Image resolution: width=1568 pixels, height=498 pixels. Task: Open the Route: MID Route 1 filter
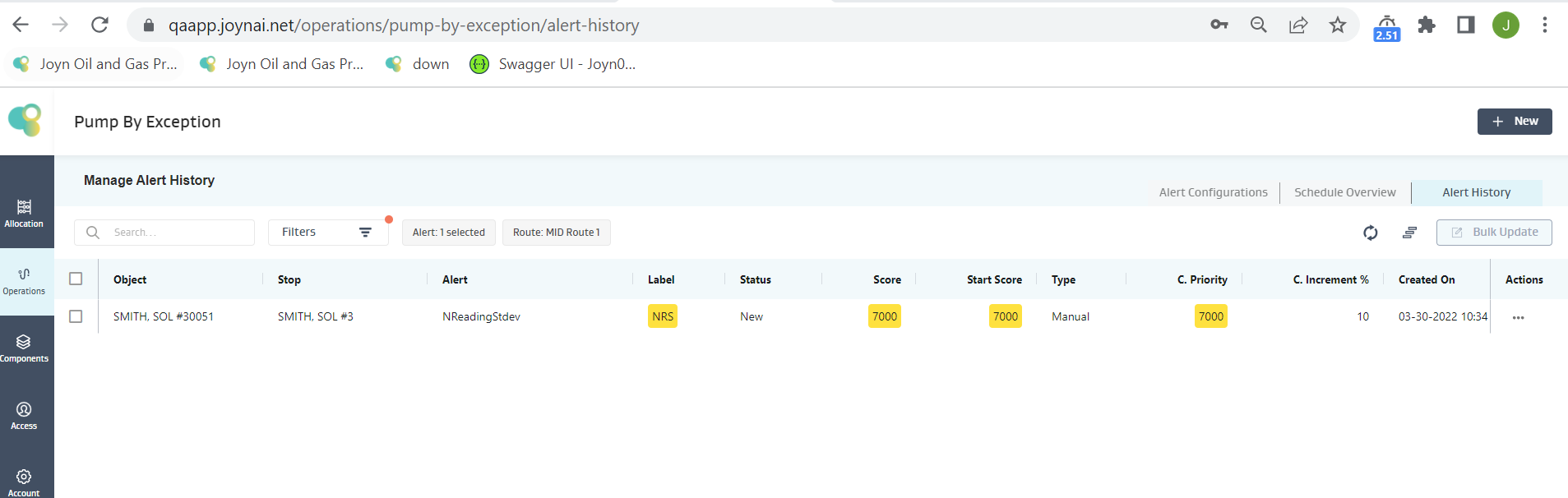[x=556, y=233]
